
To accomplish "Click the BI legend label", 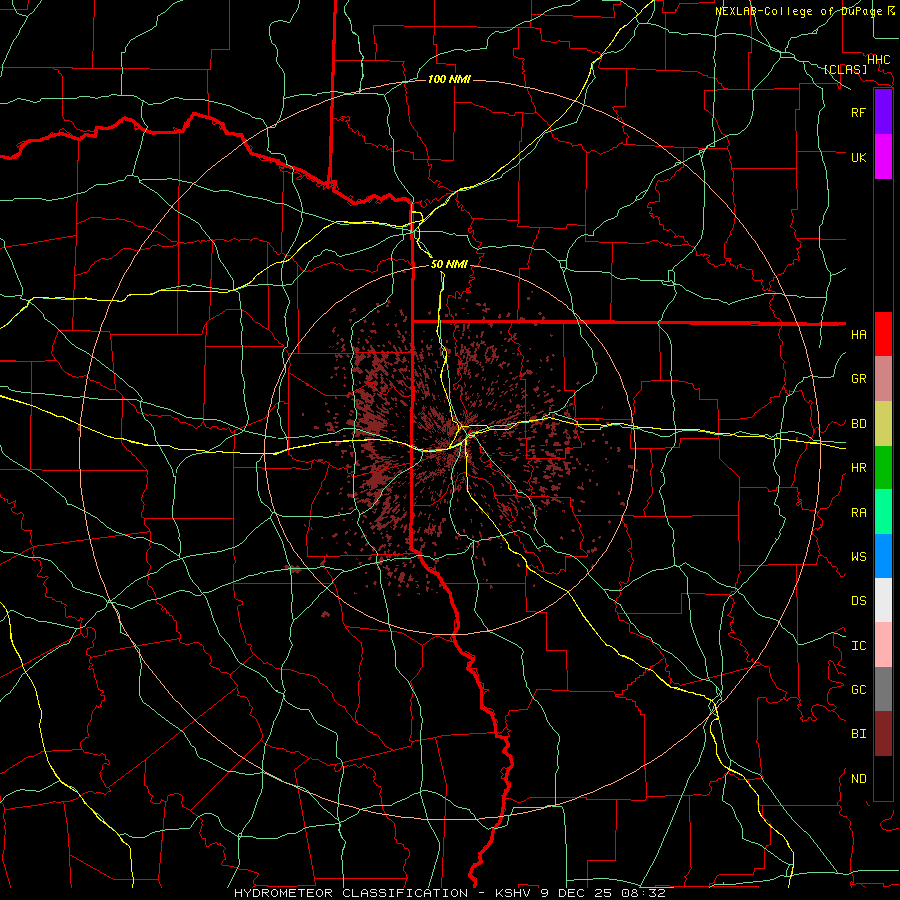I will (858, 734).
